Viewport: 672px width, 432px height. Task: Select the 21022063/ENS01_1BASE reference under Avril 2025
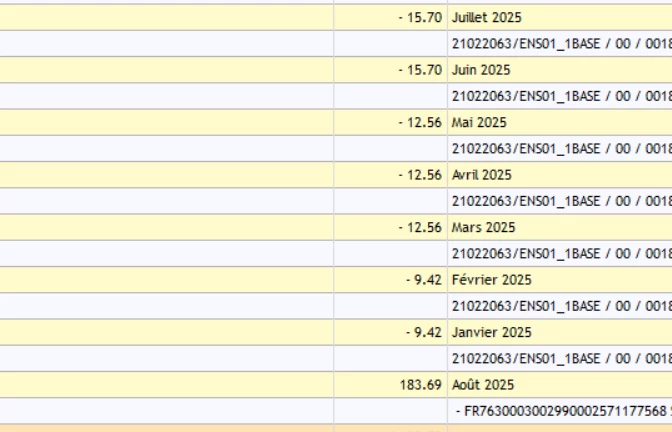(562, 201)
